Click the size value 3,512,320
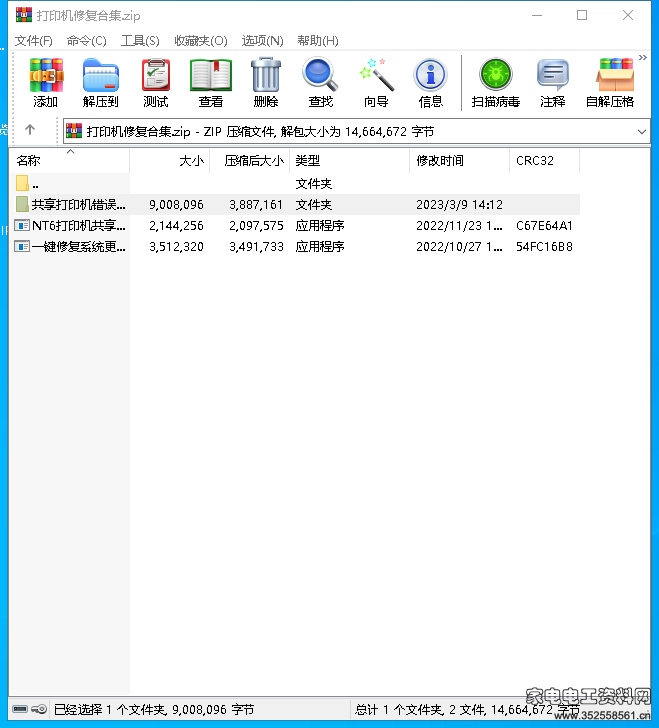 pyautogui.click(x=176, y=247)
